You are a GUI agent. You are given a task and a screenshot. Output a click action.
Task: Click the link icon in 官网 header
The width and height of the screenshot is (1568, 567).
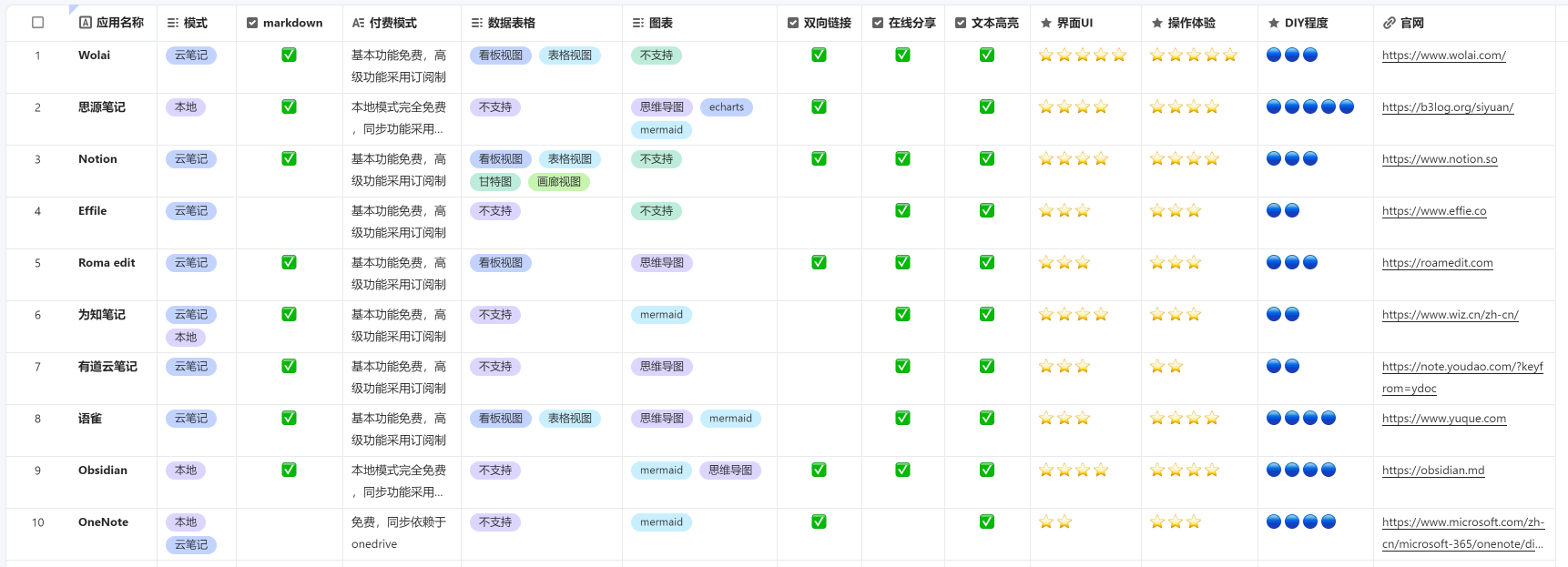tap(1390, 23)
